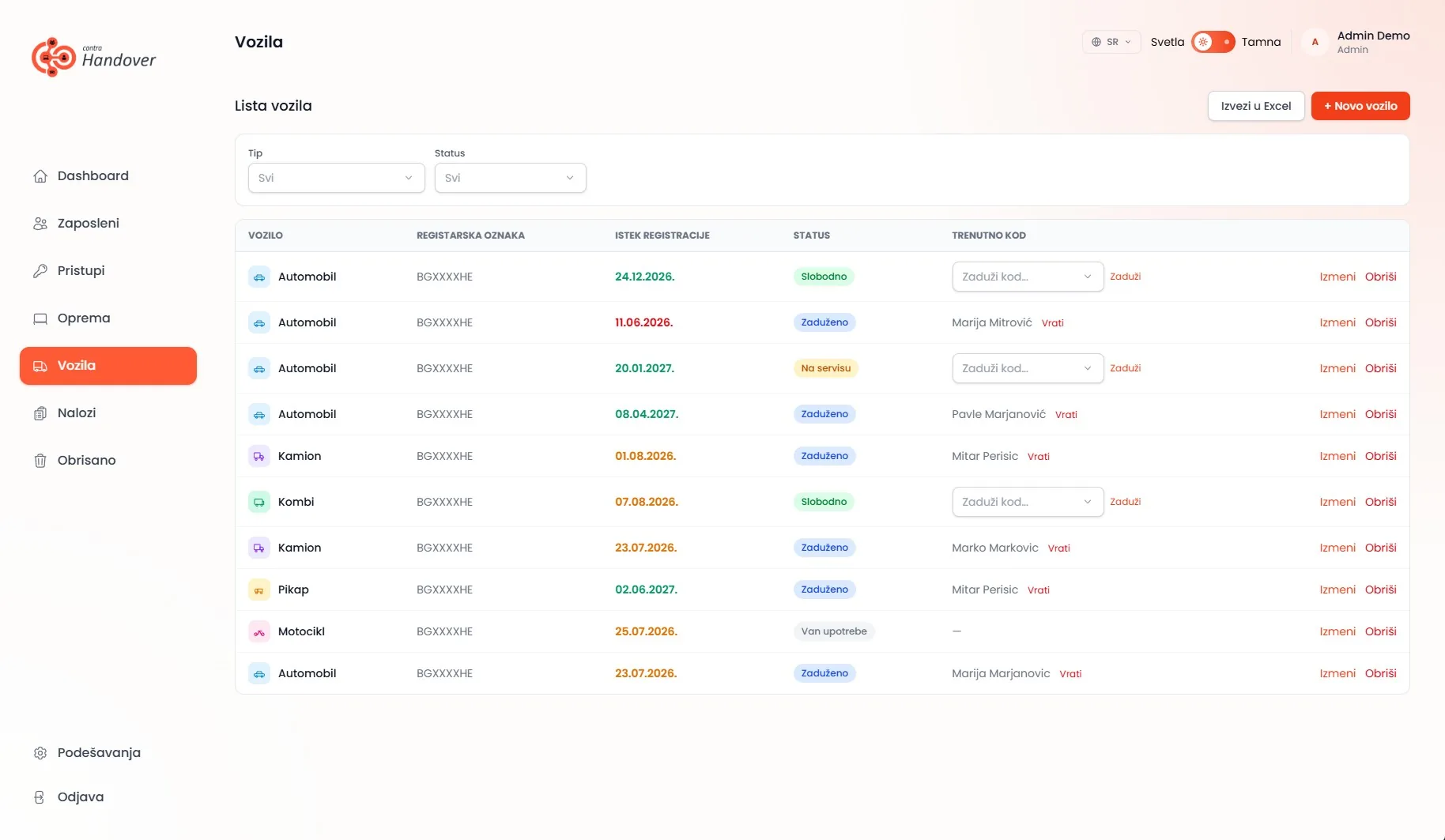Open the Tip filter dropdown
Viewport: 1445px width, 840px height.
coord(336,178)
